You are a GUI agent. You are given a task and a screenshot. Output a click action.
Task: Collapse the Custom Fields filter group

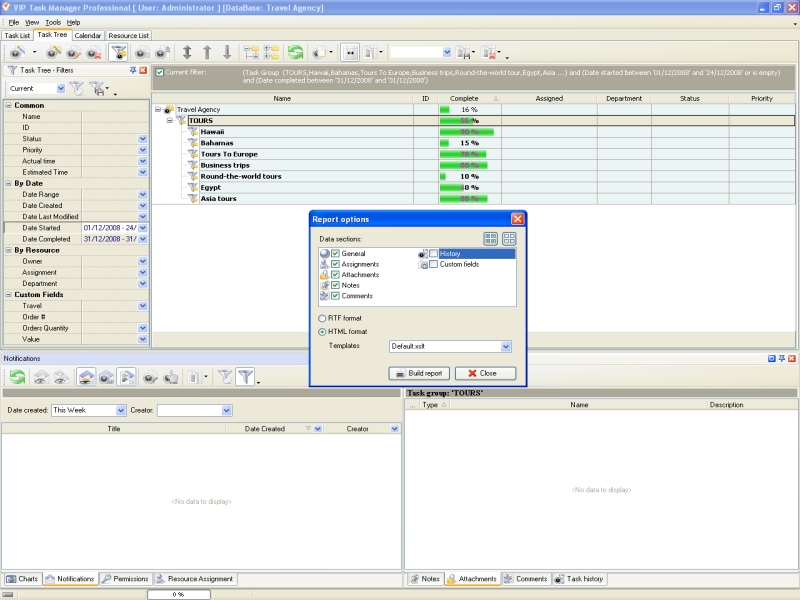(x=8, y=294)
